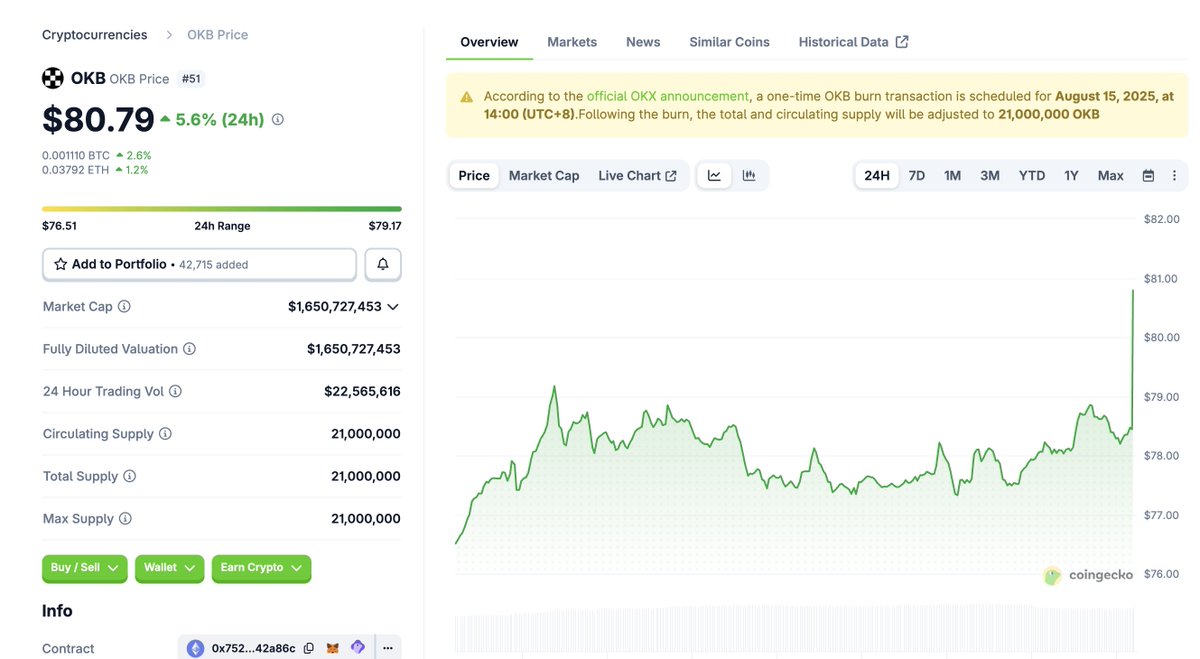Open Live Chart external link
1200x659 pixels.
[x=637, y=175]
